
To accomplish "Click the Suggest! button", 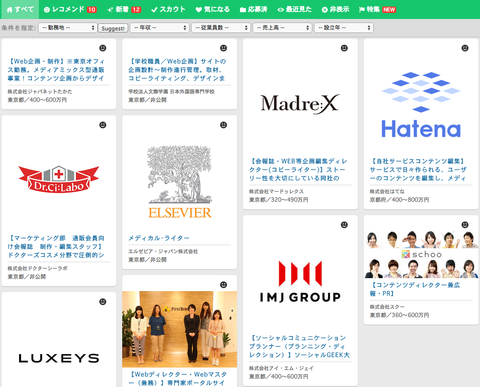I will (113, 28).
